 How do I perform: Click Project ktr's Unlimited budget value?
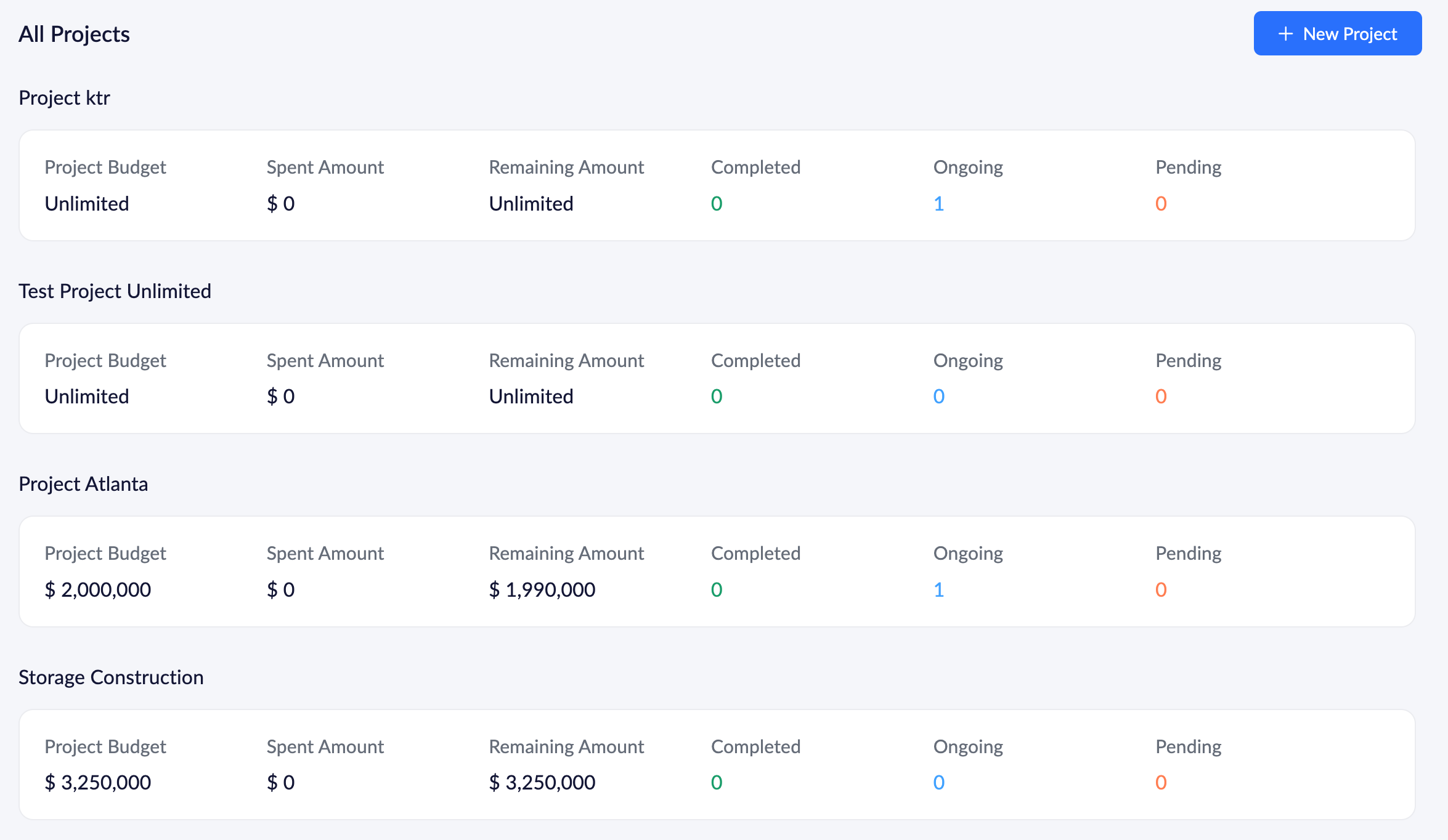click(x=87, y=204)
